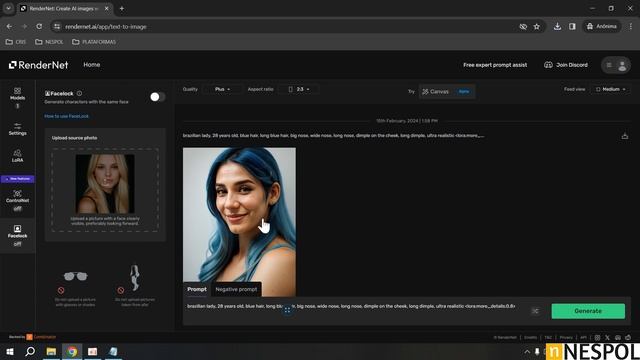Bookmark page with the star icon
This screenshot has height=360, width=640.
(x=536, y=27)
